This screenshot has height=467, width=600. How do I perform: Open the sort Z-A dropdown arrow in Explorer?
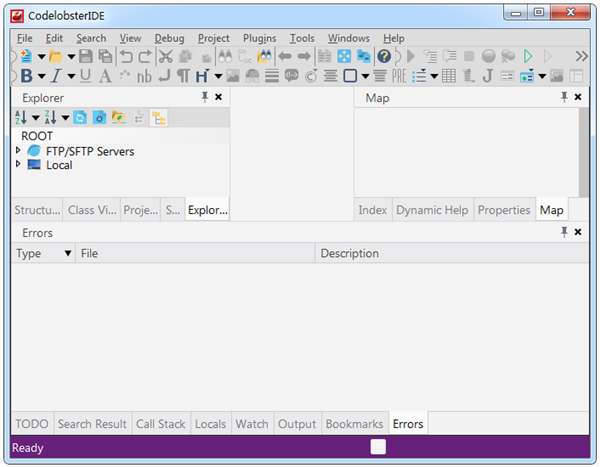click(x=65, y=118)
